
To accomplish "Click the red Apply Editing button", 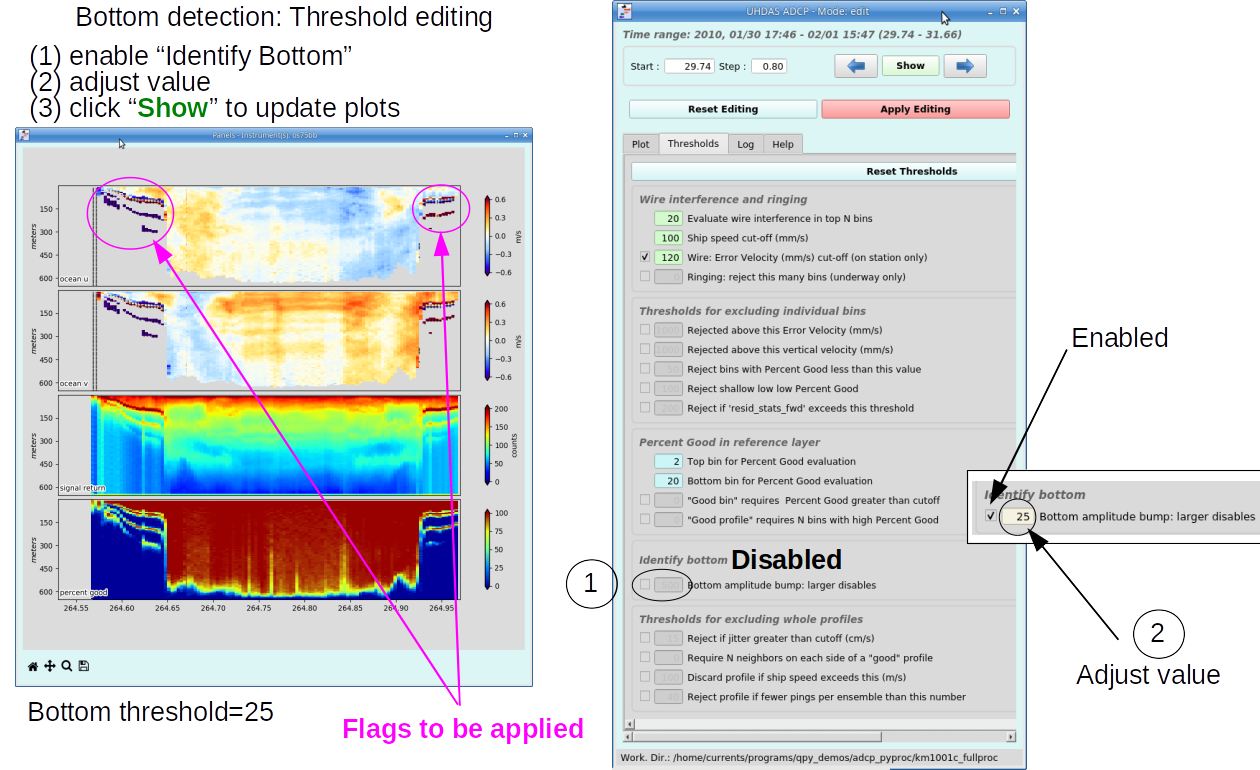I will [x=915, y=109].
